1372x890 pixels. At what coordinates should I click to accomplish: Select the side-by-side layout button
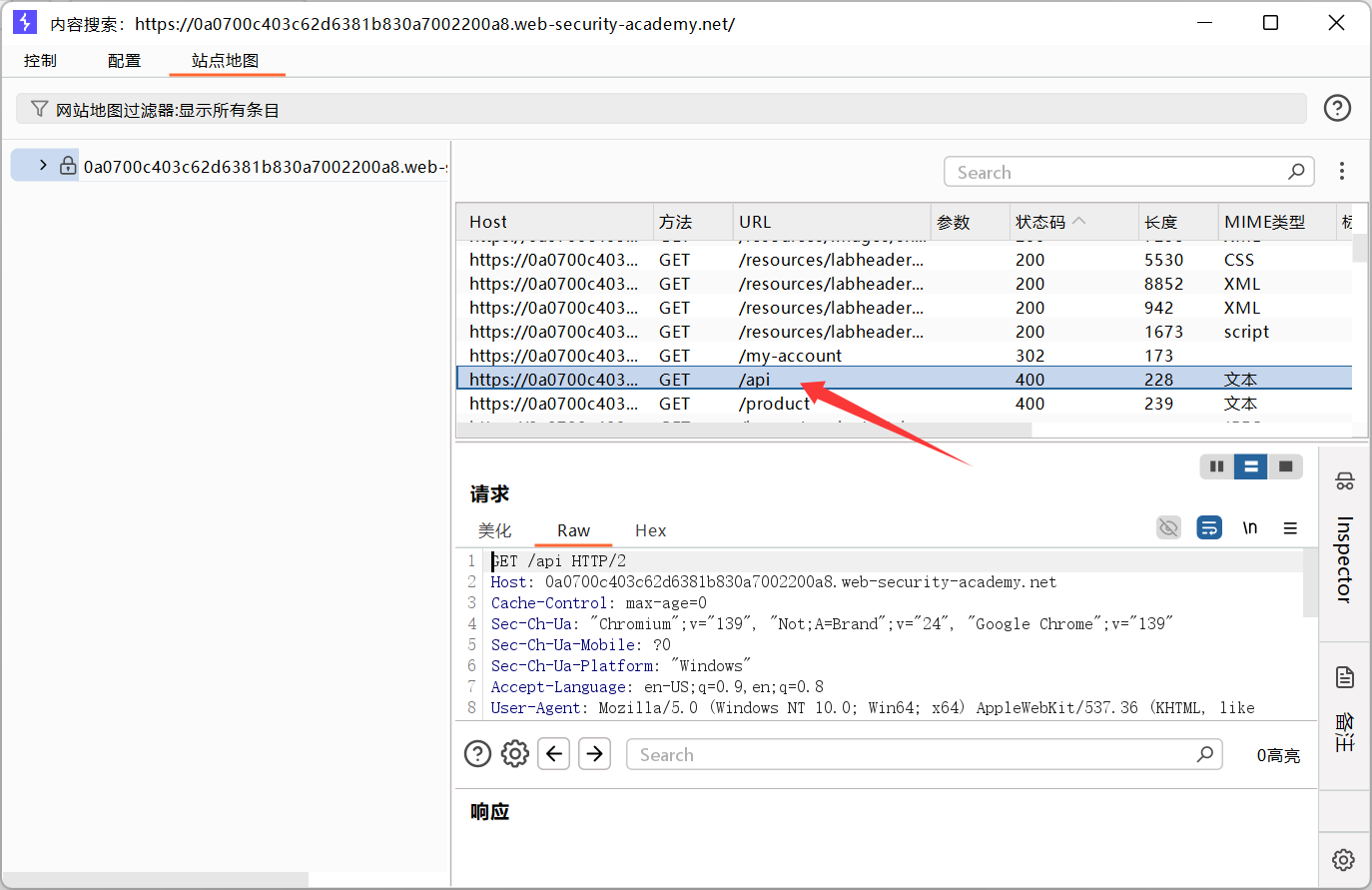tap(1216, 466)
